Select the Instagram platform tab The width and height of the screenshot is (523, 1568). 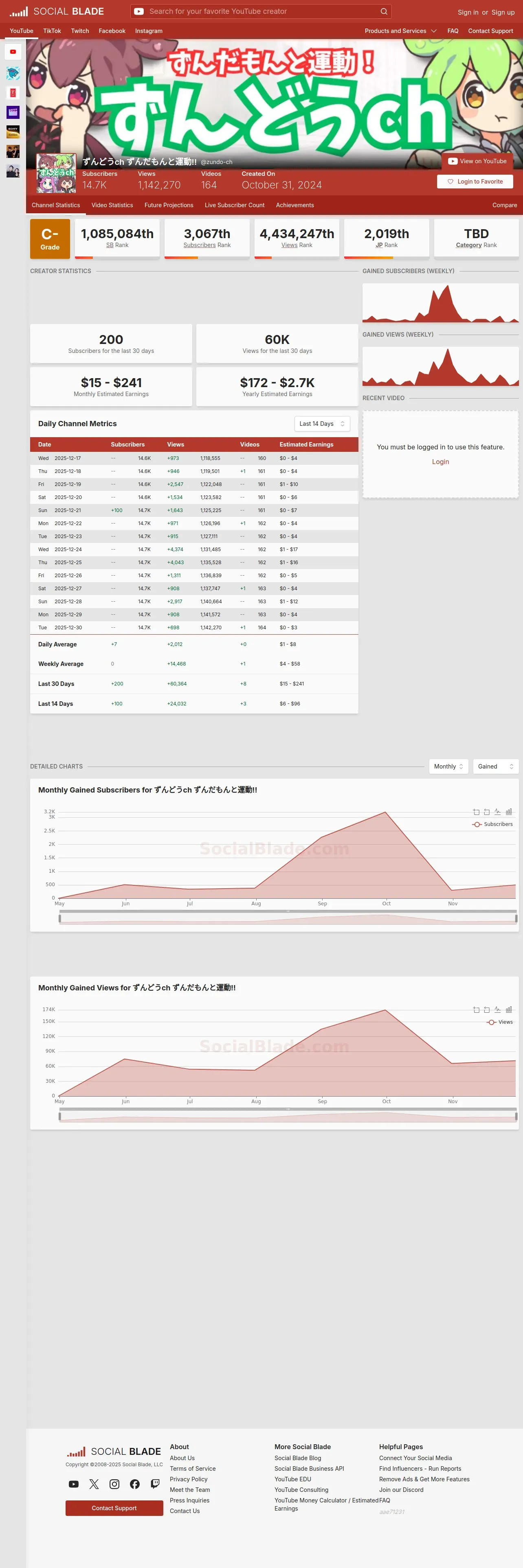point(149,31)
